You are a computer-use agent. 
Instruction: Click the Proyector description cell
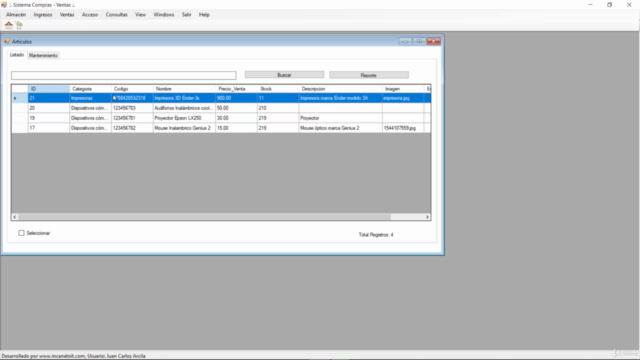[x=340, y=118]
